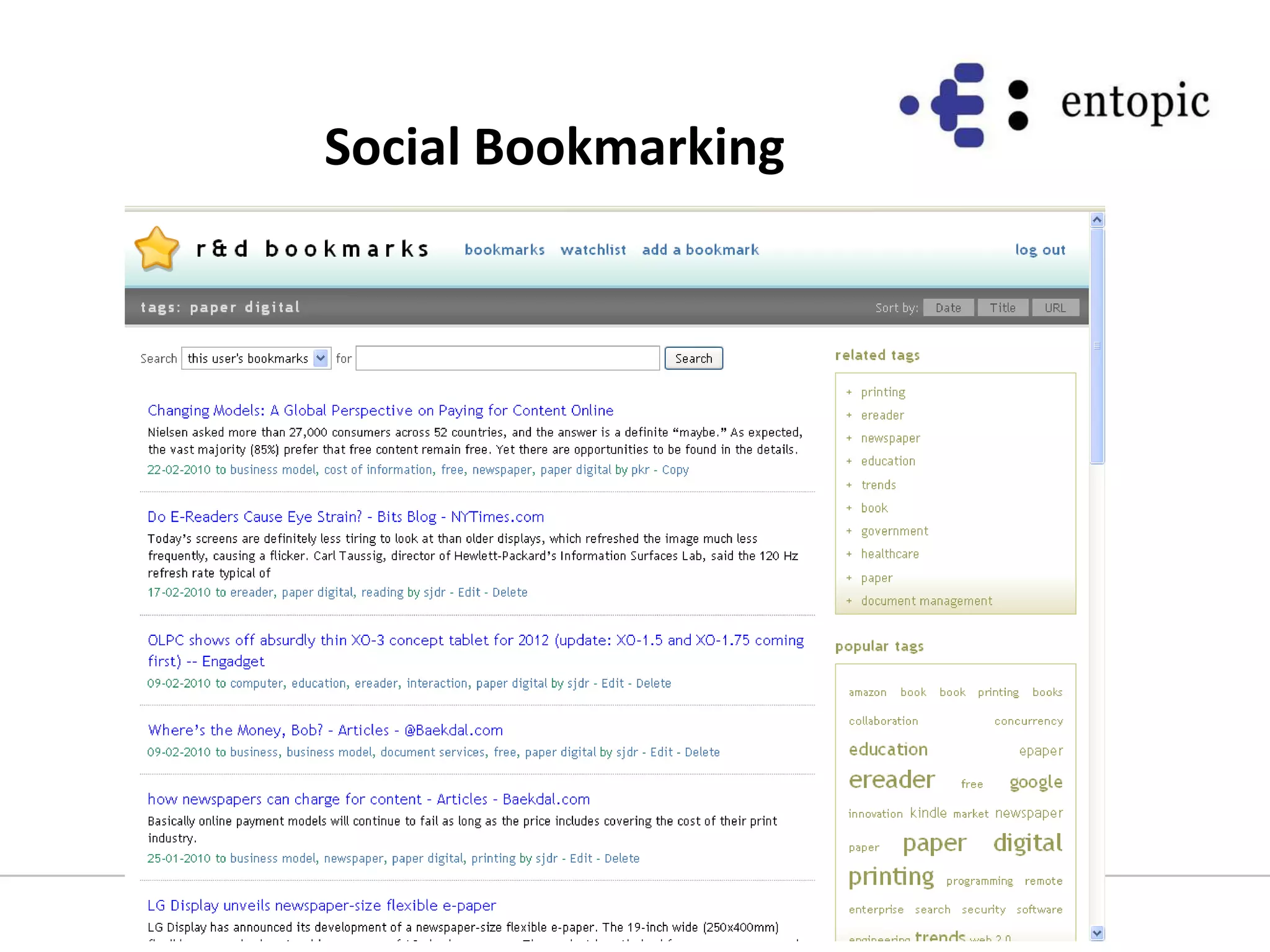Sort bookmarks by Date

pyautogui.click(x=948, y=307)
